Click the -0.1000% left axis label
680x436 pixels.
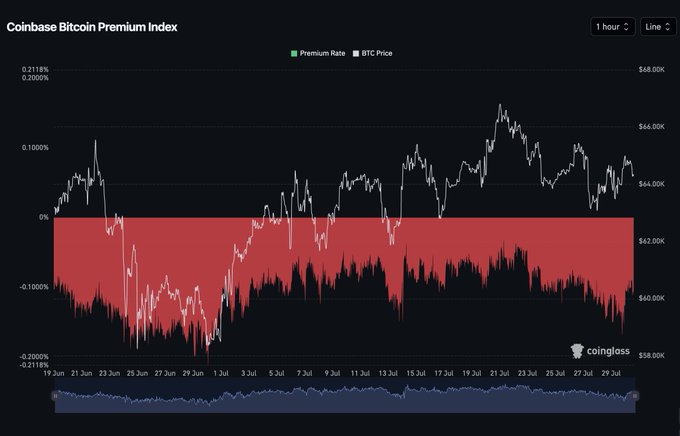click(x=34, y=287)
